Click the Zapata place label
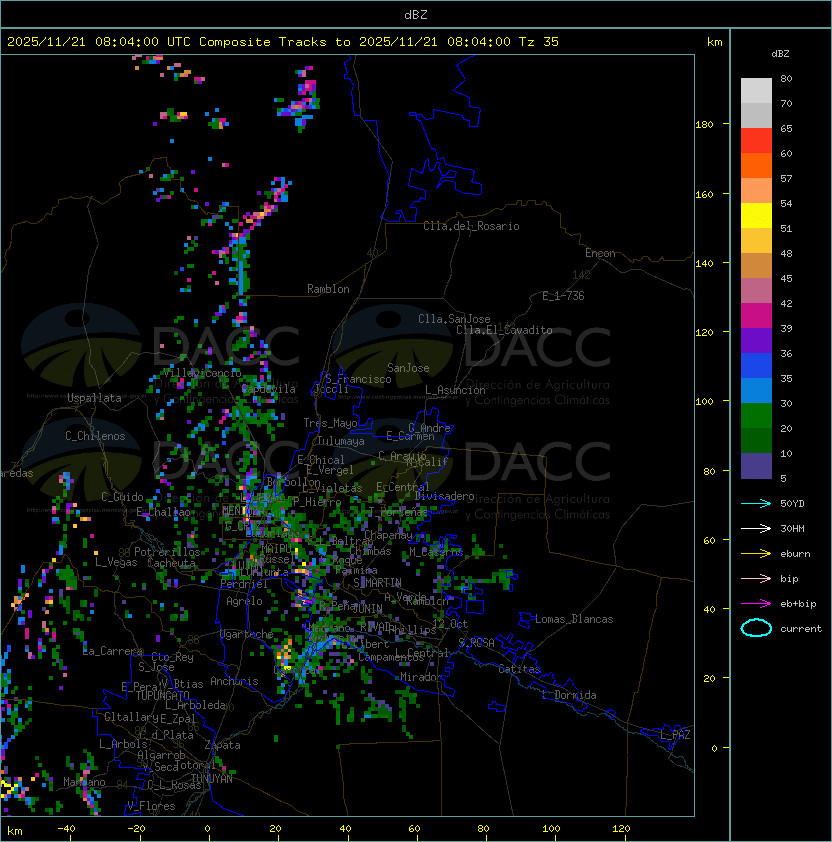 click(222, 745)
